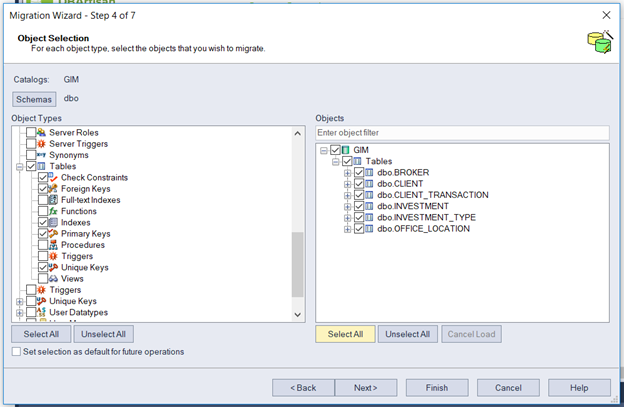Click the Triggers icon under Tables

[x=53, y=256]
